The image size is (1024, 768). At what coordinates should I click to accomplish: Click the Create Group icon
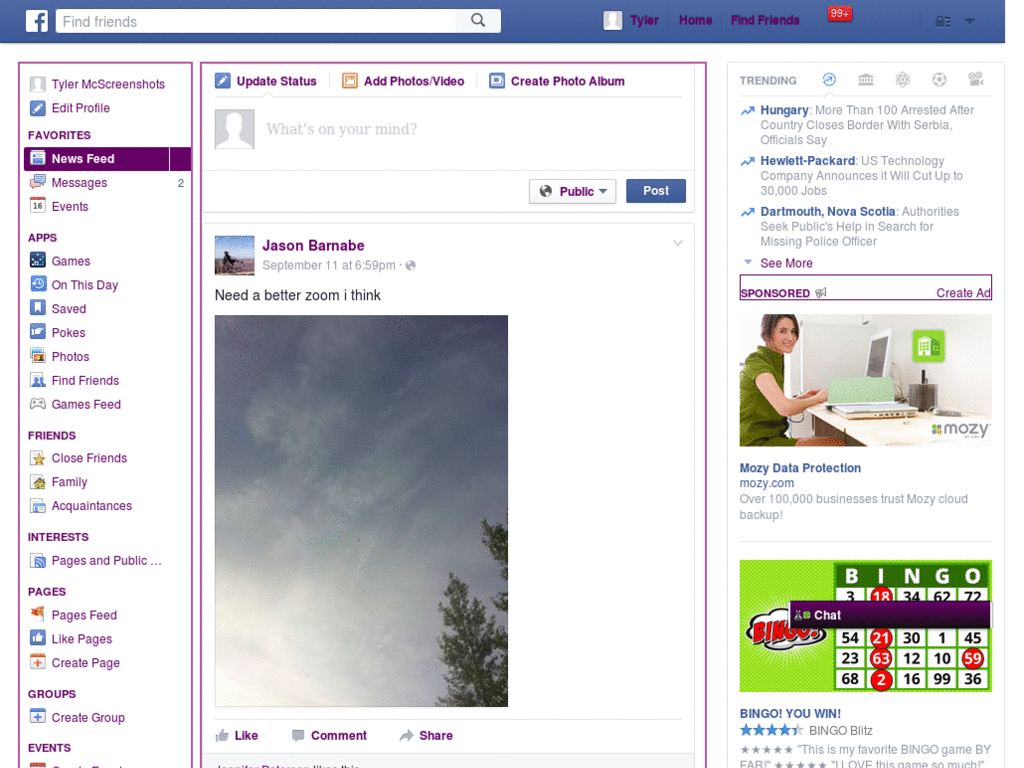tap(38, 716)
